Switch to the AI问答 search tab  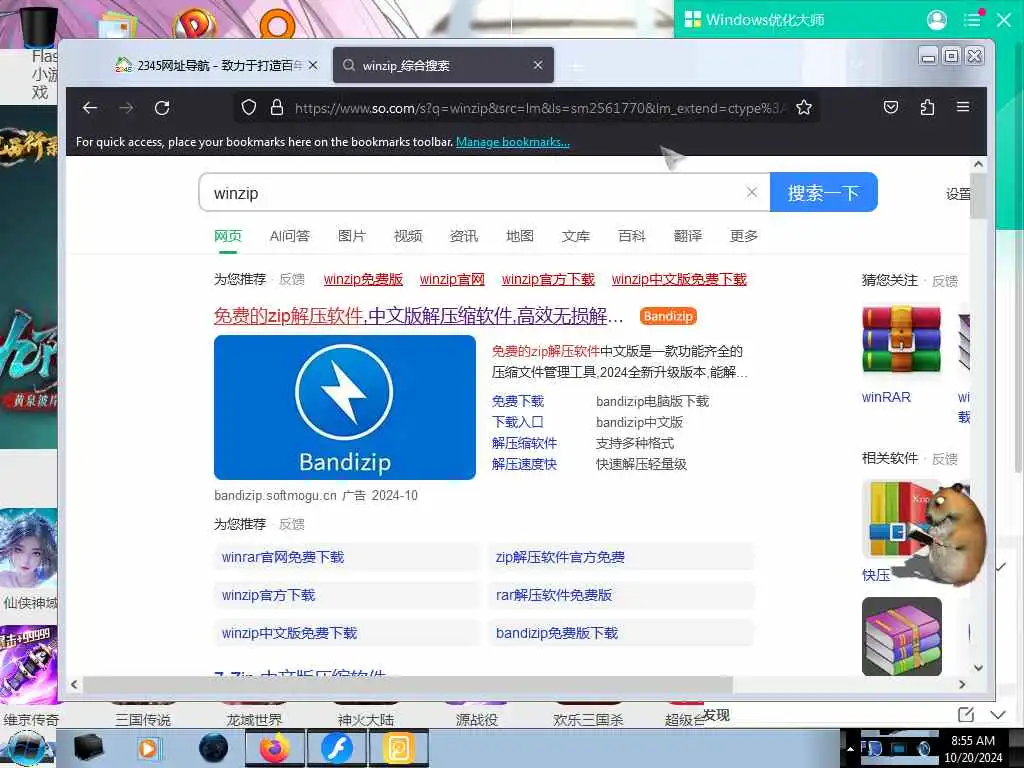tap(289, 236)
